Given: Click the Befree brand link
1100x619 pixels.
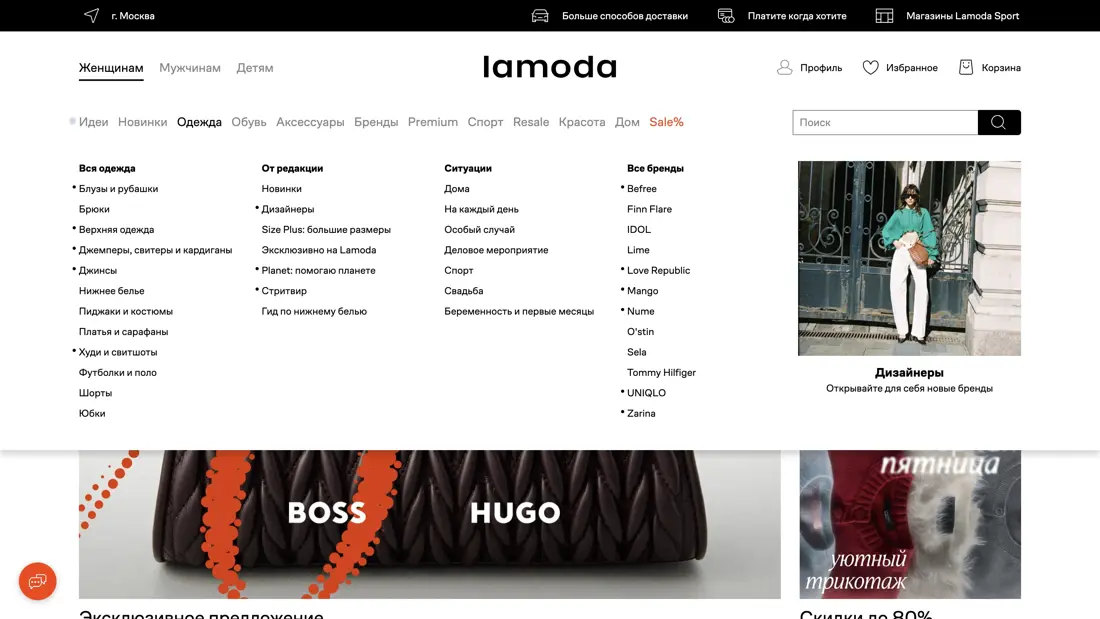Looking at the screenshot, I should tap(641, 188).
